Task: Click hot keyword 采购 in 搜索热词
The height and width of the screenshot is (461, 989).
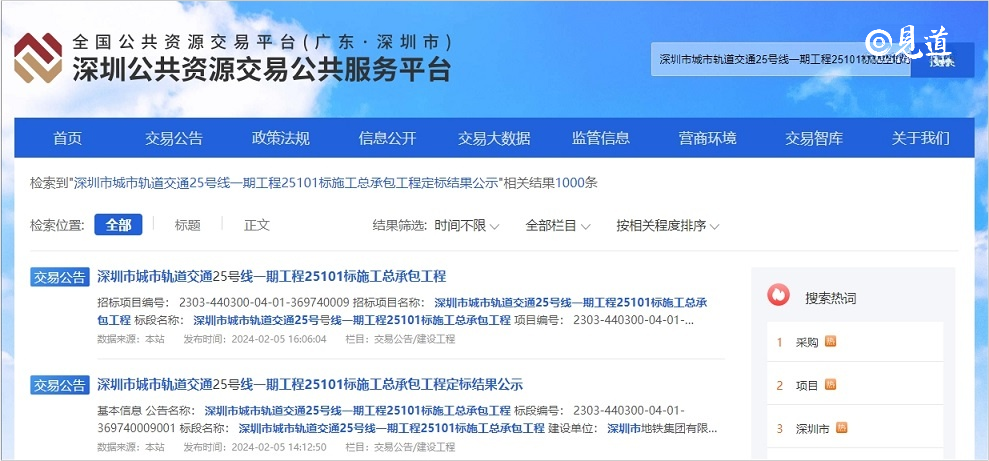Action: (x=807, y=342)
